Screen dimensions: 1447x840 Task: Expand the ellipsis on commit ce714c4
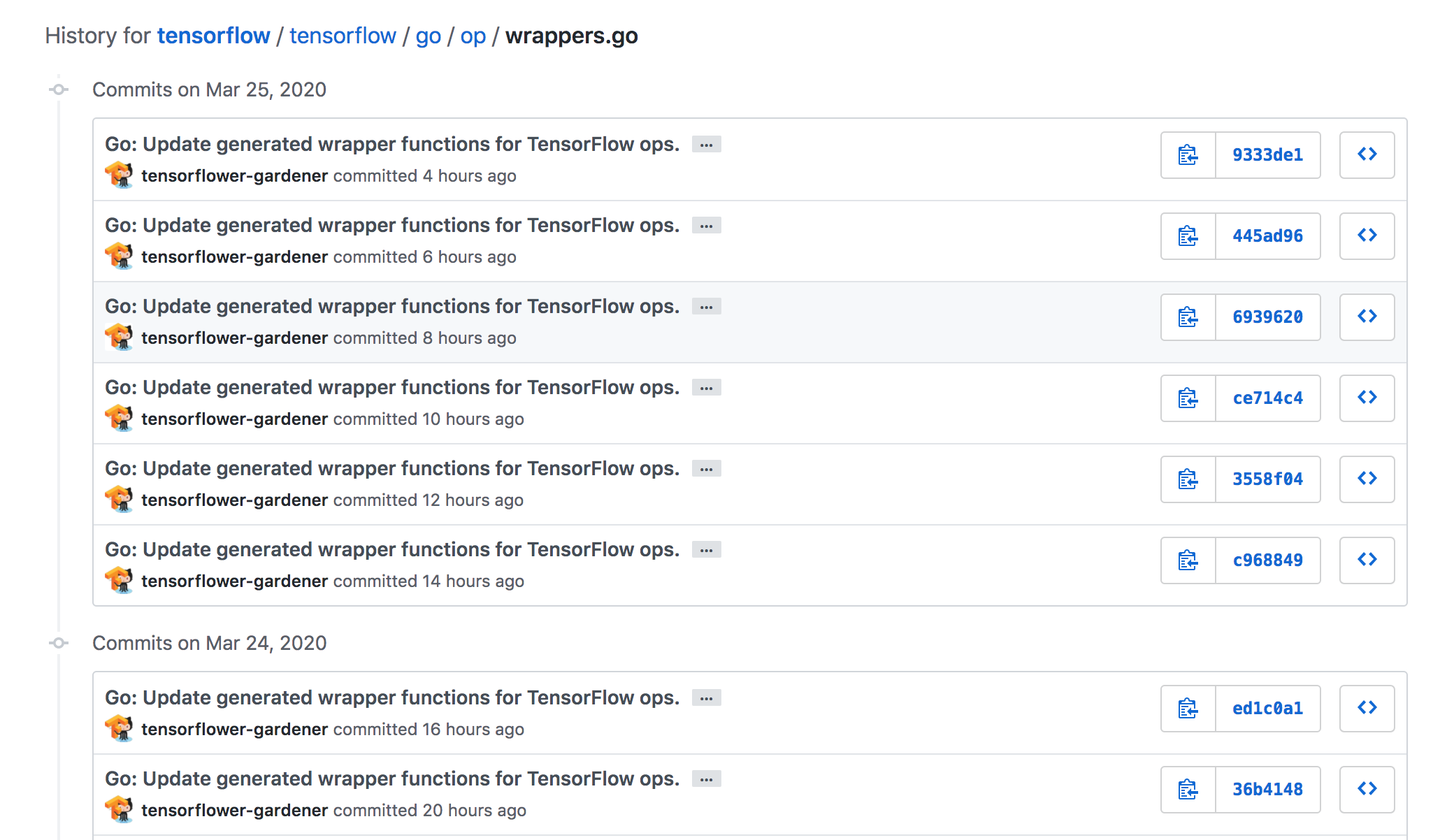pos(708,387)
